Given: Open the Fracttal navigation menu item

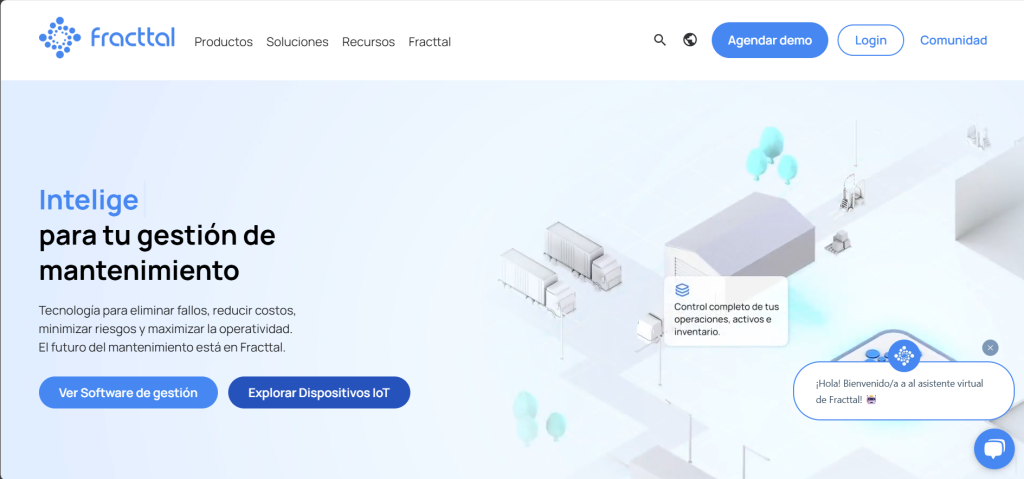Looking at the screenshot, I should pyautogui.click(x=430, y=42).
